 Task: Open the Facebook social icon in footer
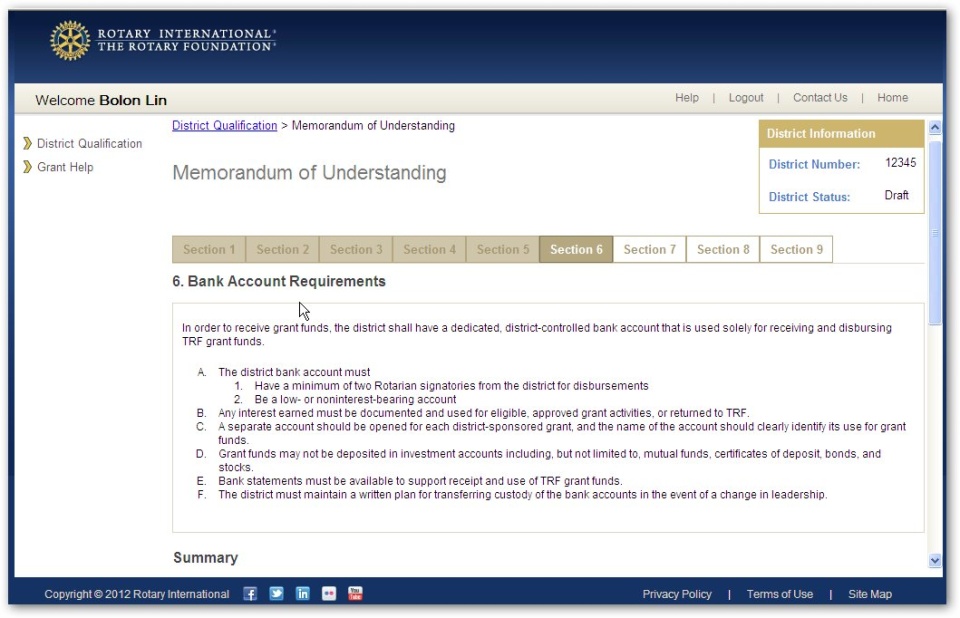click(250, 594)
